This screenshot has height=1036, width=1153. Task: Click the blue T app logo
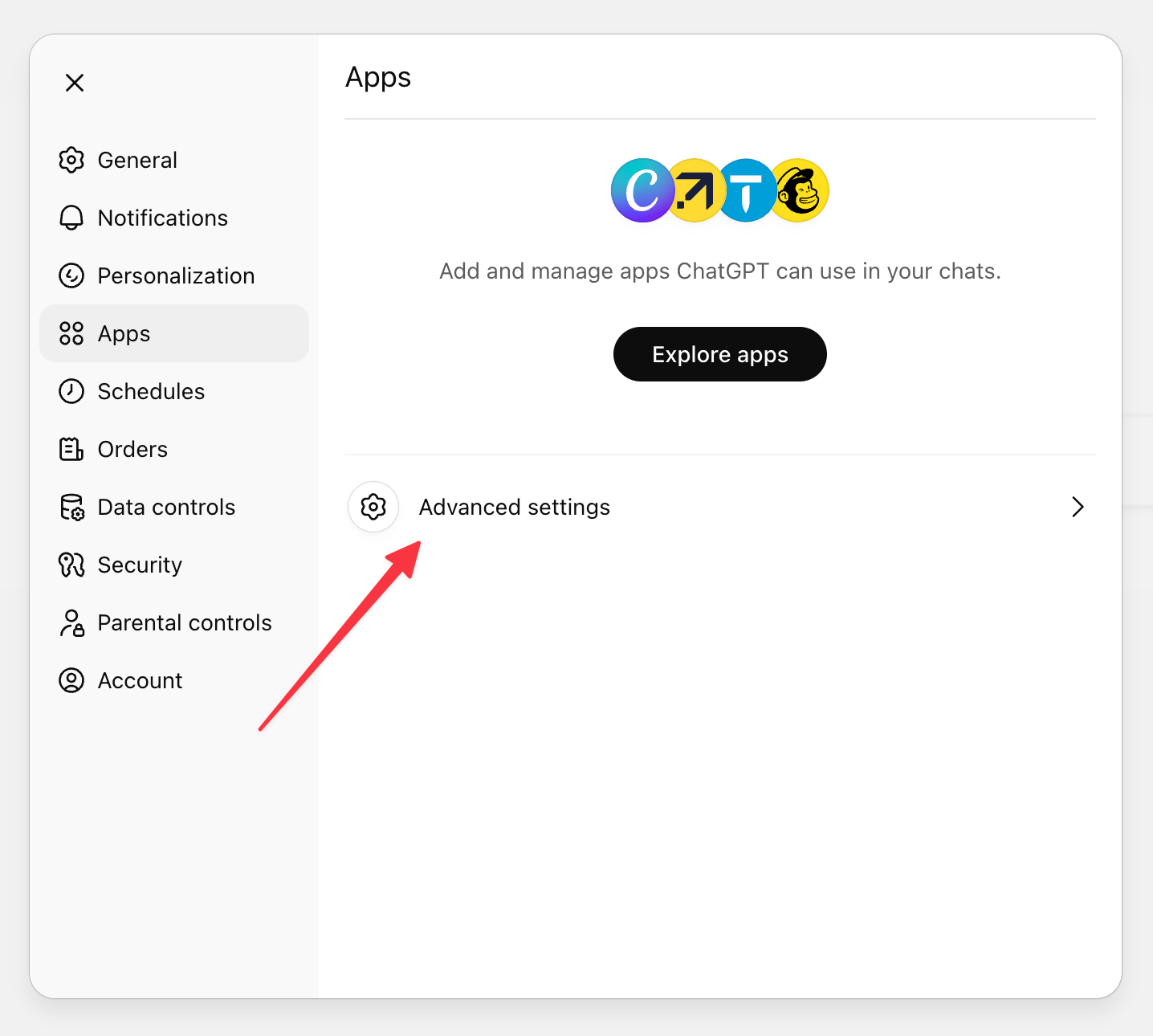(x=746, y=190)
